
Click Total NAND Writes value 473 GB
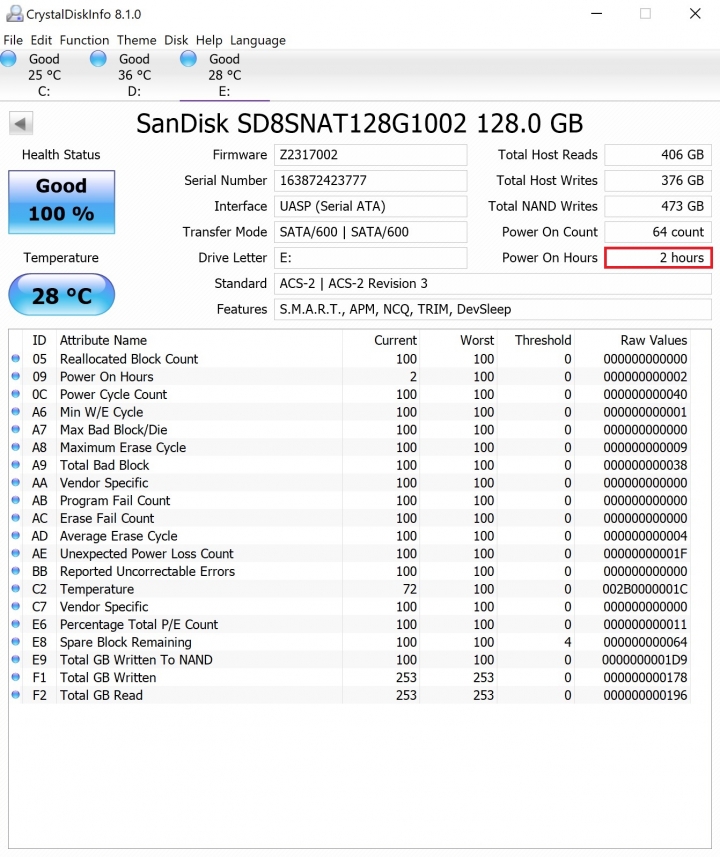pyautogui.click(x=658, y=206)
